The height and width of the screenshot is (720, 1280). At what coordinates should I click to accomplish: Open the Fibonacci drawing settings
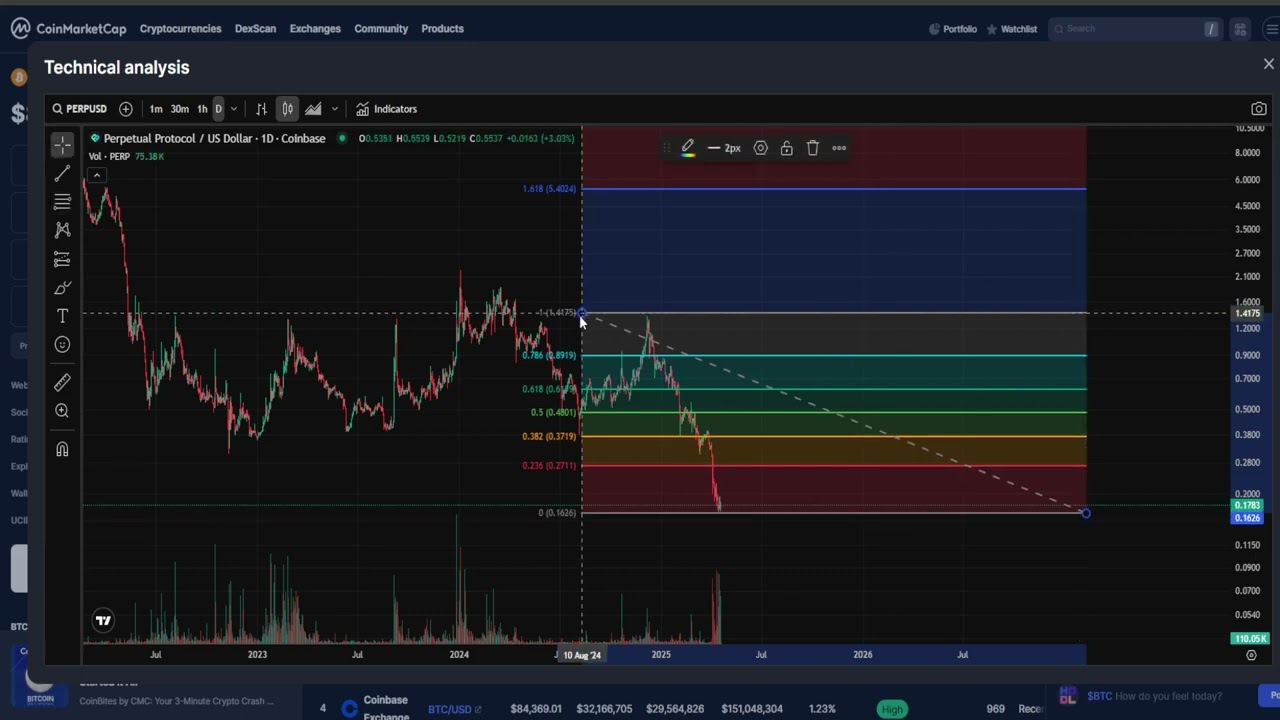pyautogui.click(x=760, y=148)
